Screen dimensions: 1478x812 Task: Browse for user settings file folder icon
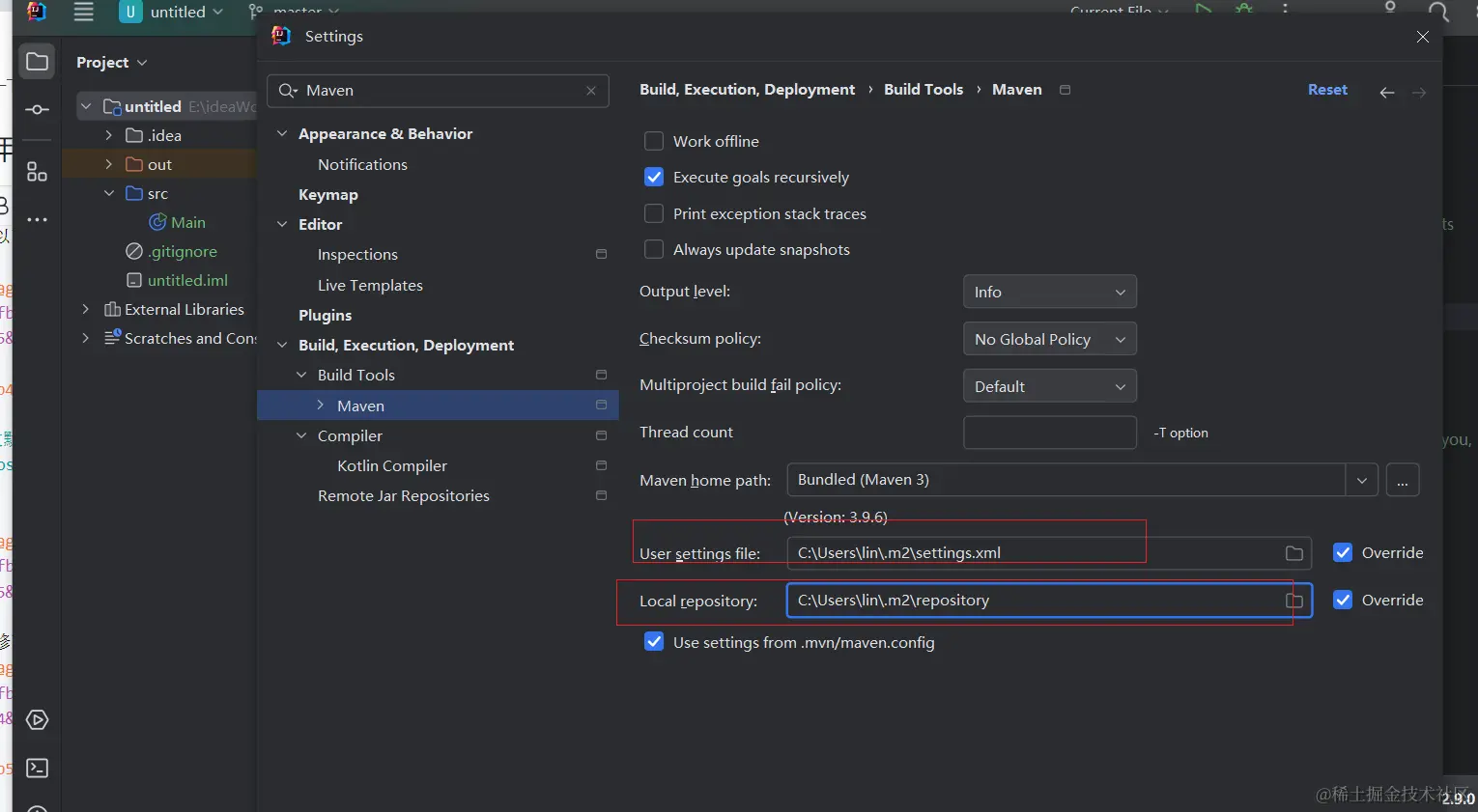pyautogui.click(x=1293, y=553)
